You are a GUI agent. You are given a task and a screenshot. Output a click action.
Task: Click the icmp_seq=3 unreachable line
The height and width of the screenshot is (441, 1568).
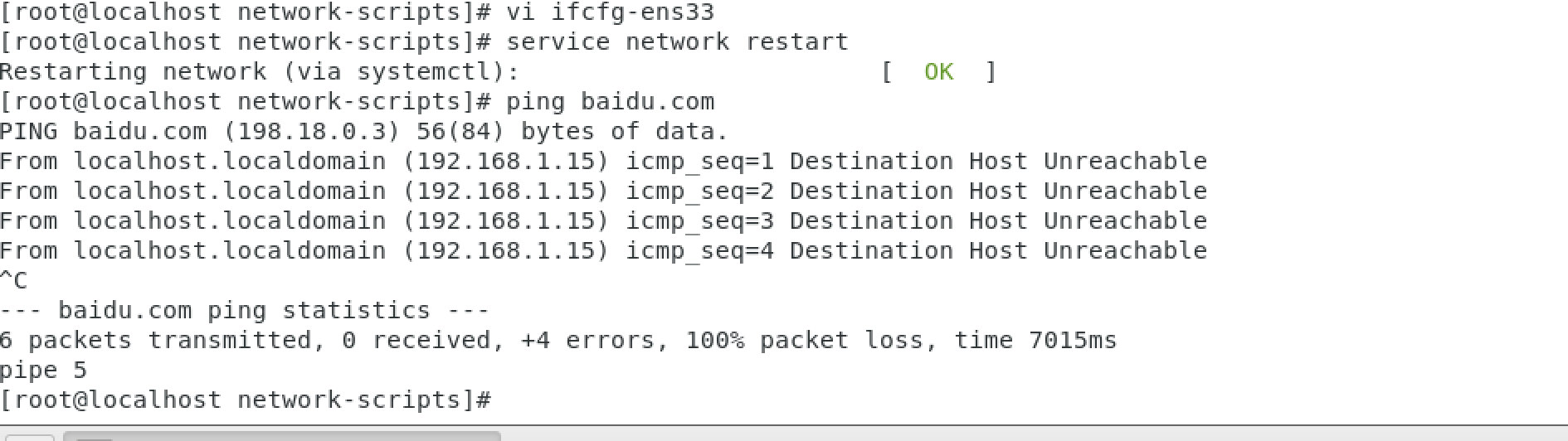(x=603, y=221)
